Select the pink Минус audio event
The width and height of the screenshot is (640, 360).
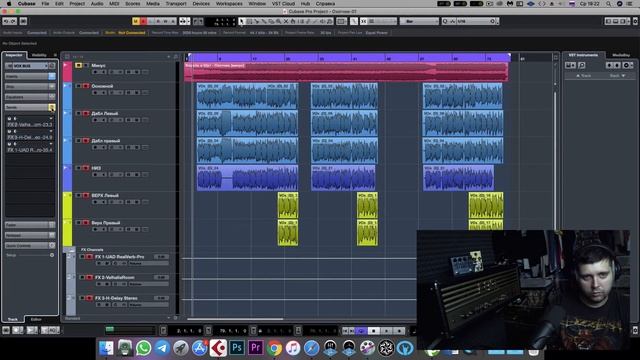point(346,72)
